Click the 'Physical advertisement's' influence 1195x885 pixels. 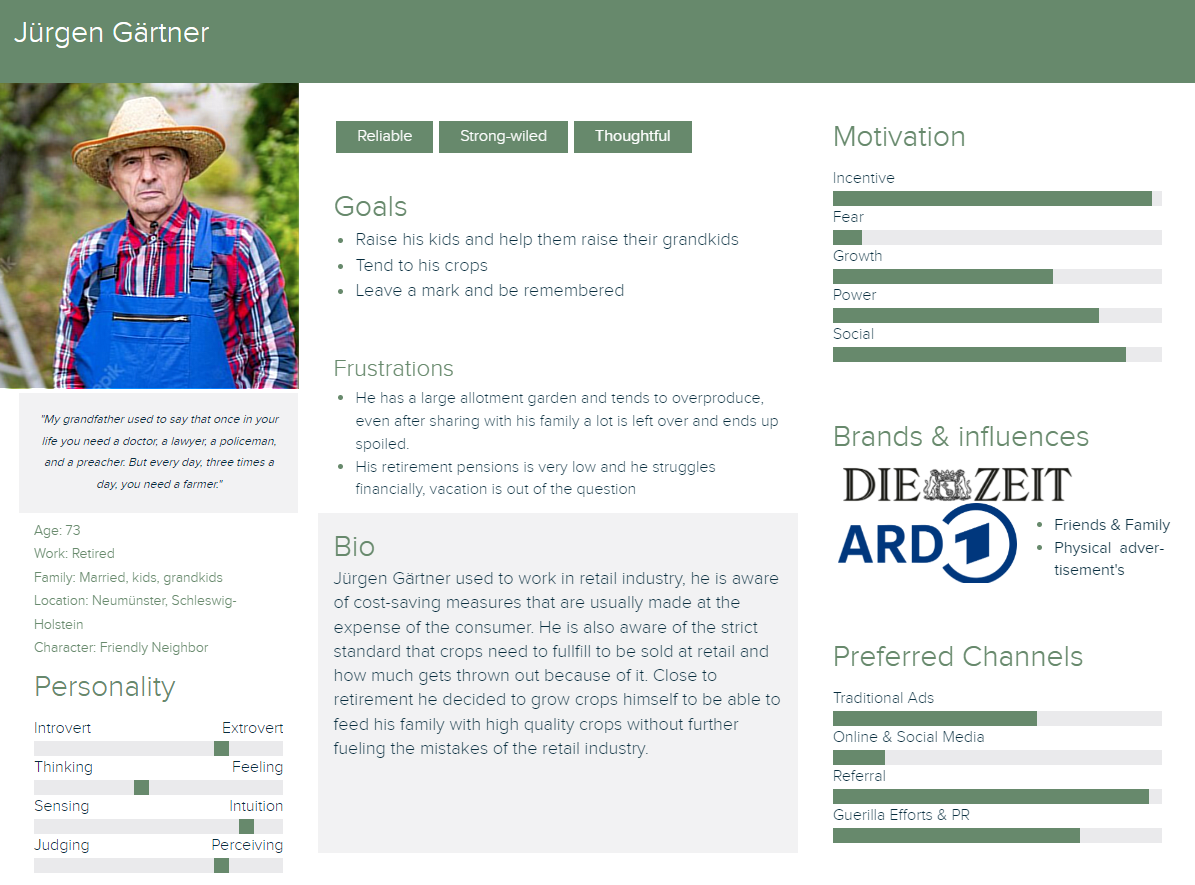click(1109, 559)
